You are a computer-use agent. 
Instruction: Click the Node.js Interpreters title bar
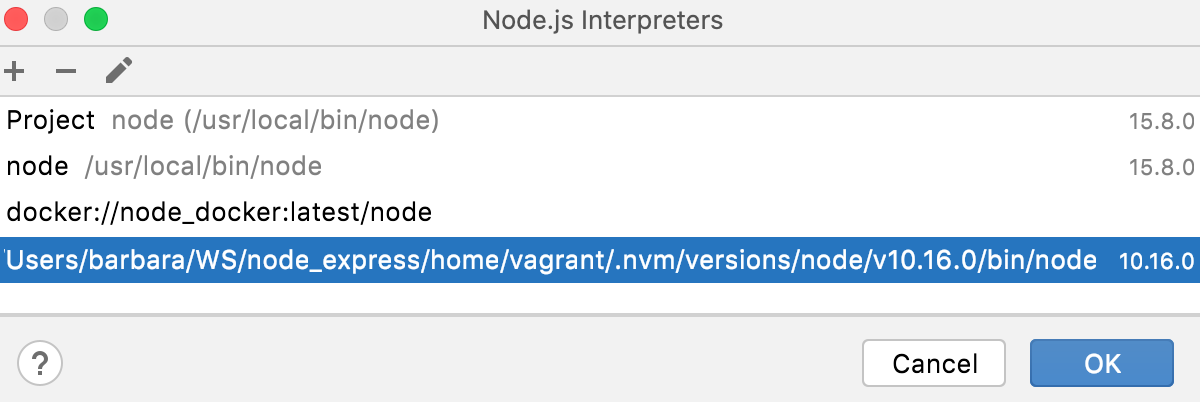click(x=602, y=20)
